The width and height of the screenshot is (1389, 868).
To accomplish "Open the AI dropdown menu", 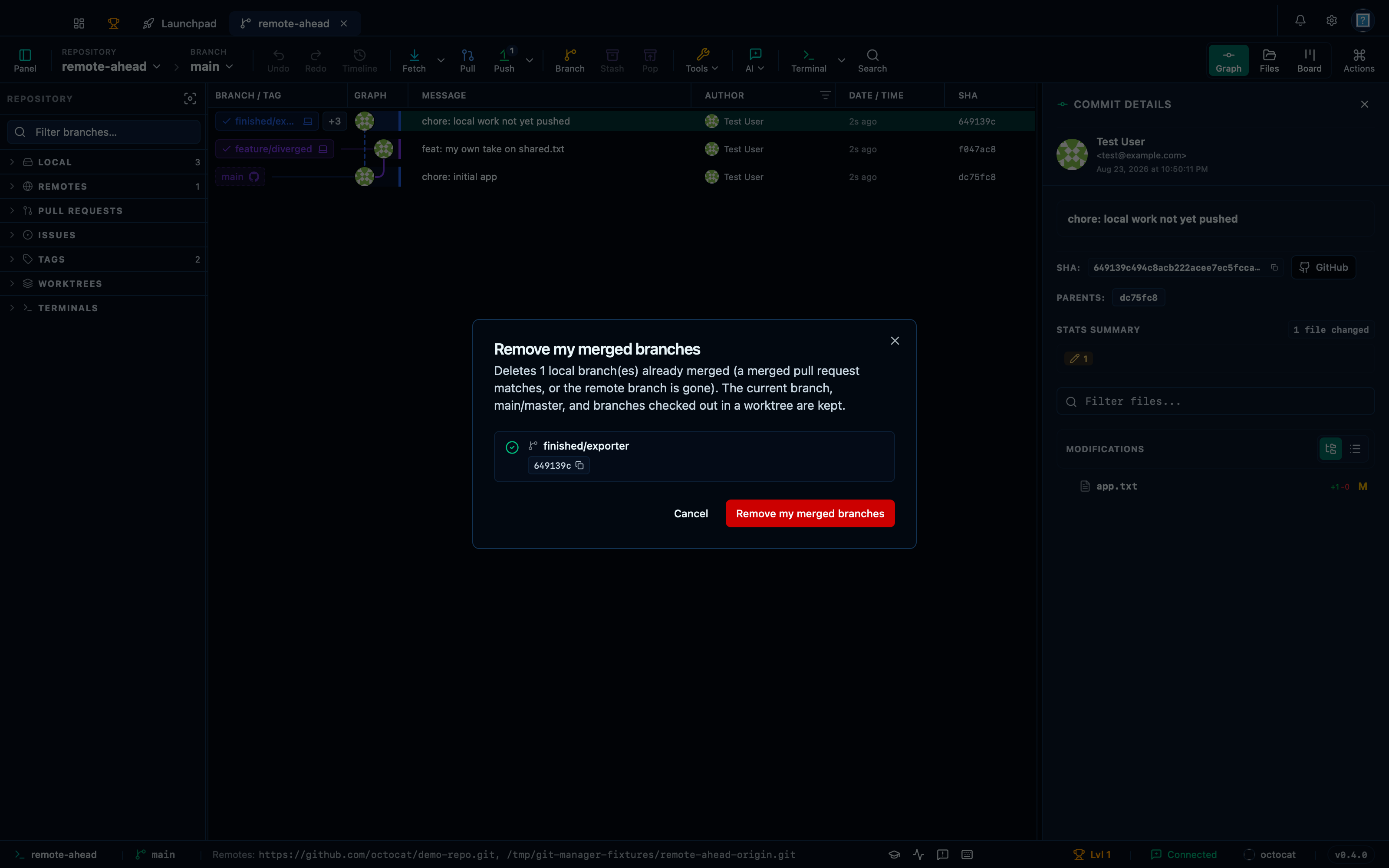I will pos(755,60).
